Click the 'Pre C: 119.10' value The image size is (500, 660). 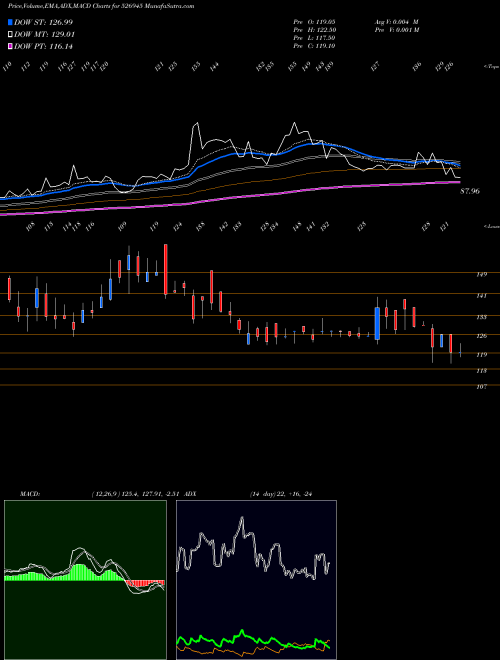tap(314, 46)
